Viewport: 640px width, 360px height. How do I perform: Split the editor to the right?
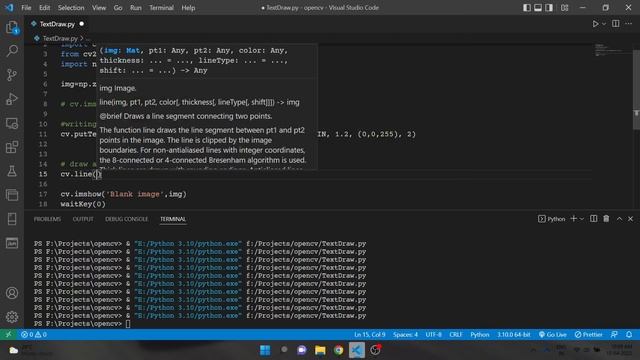[616, 24]
